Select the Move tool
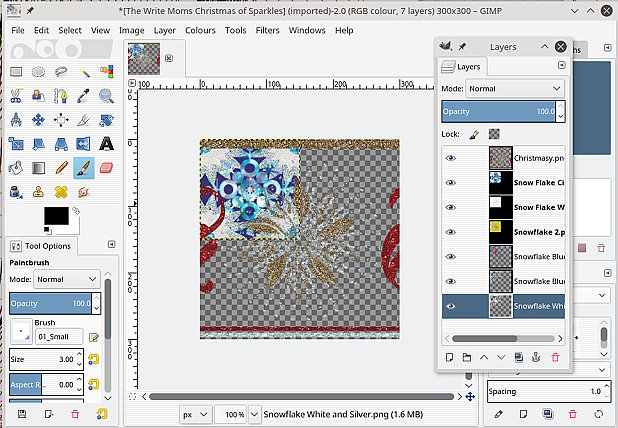This screenshot has width=618, height=428. pos(38,120)
